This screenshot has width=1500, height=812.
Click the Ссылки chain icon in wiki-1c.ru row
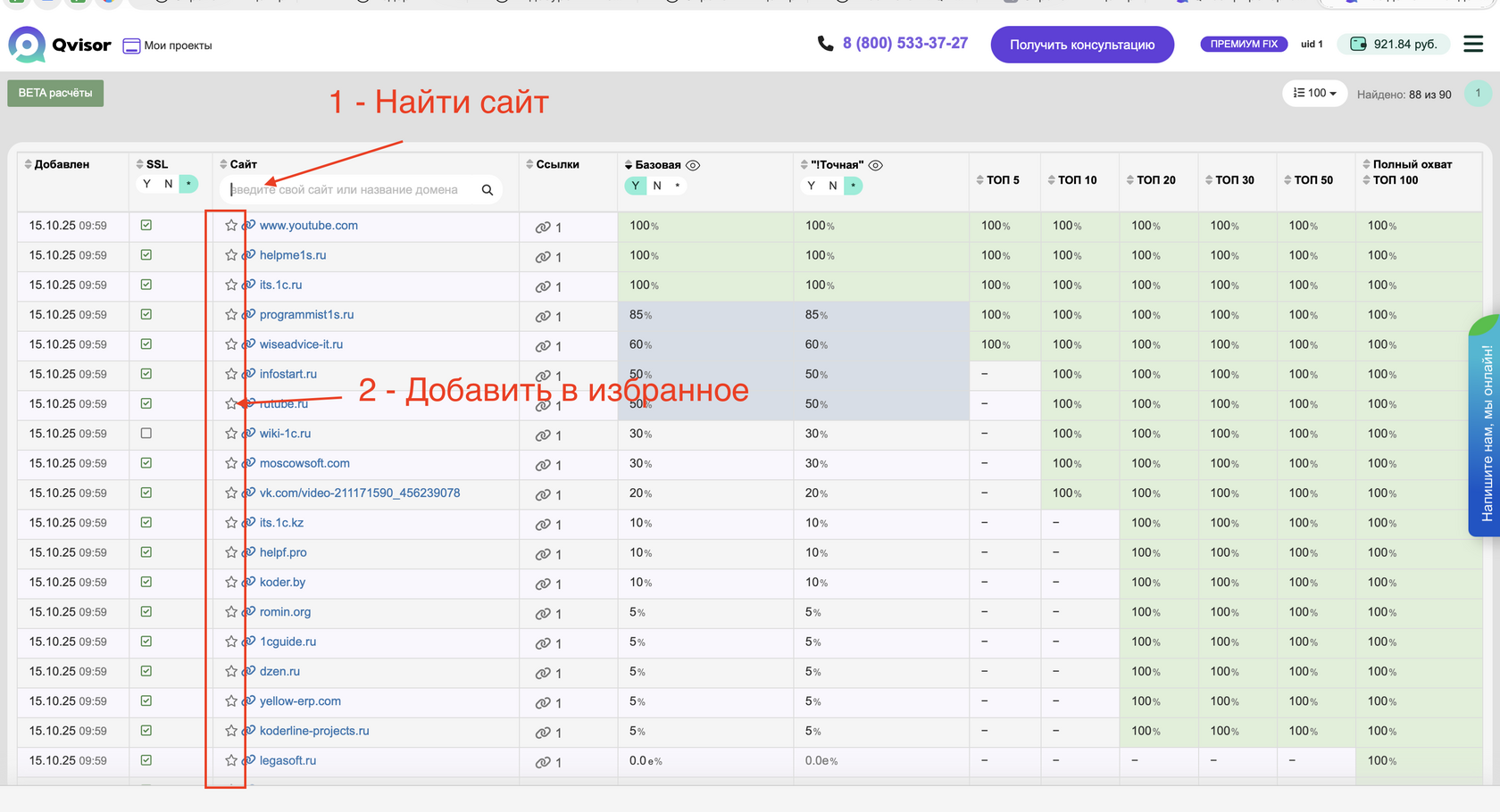tap(543, 435)
